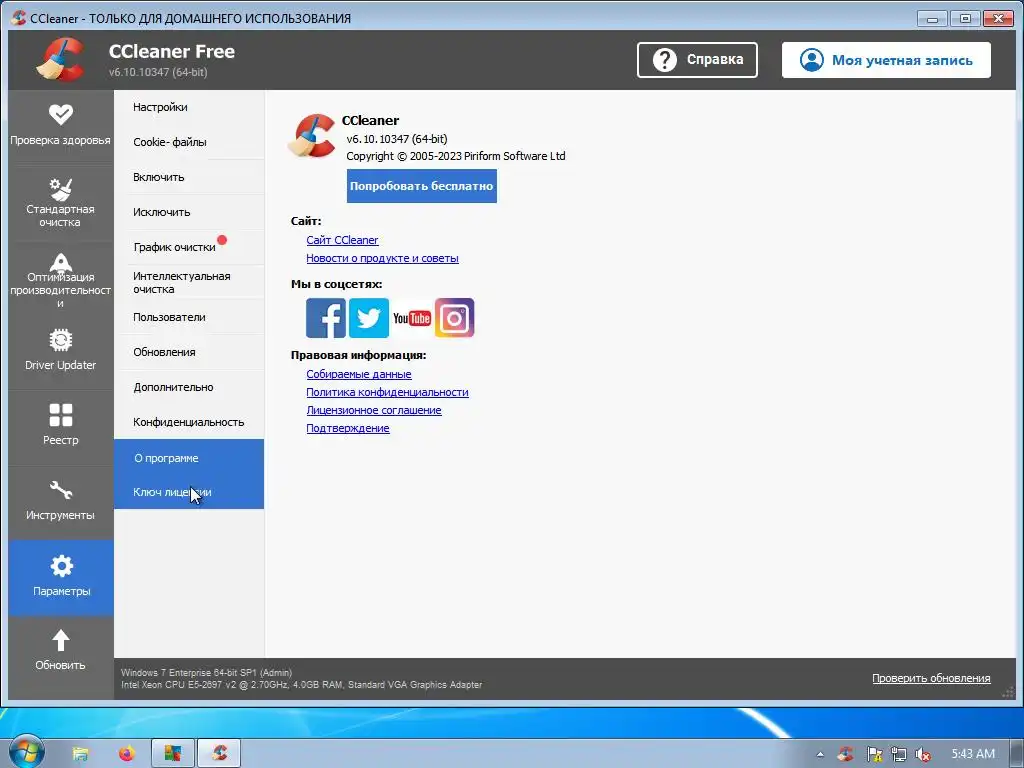Open Windows Explorer from the taskbar
This screenshot has width=1024, height=768.
tap(80, 754)
